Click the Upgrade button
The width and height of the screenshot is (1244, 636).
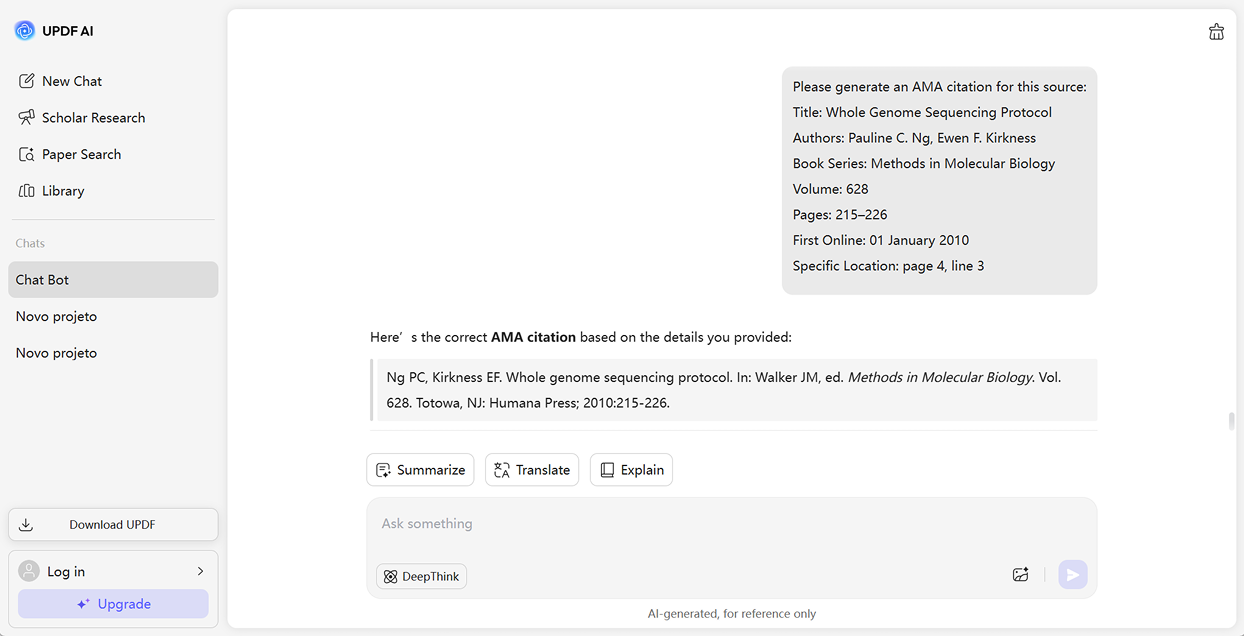click(113, 604)
